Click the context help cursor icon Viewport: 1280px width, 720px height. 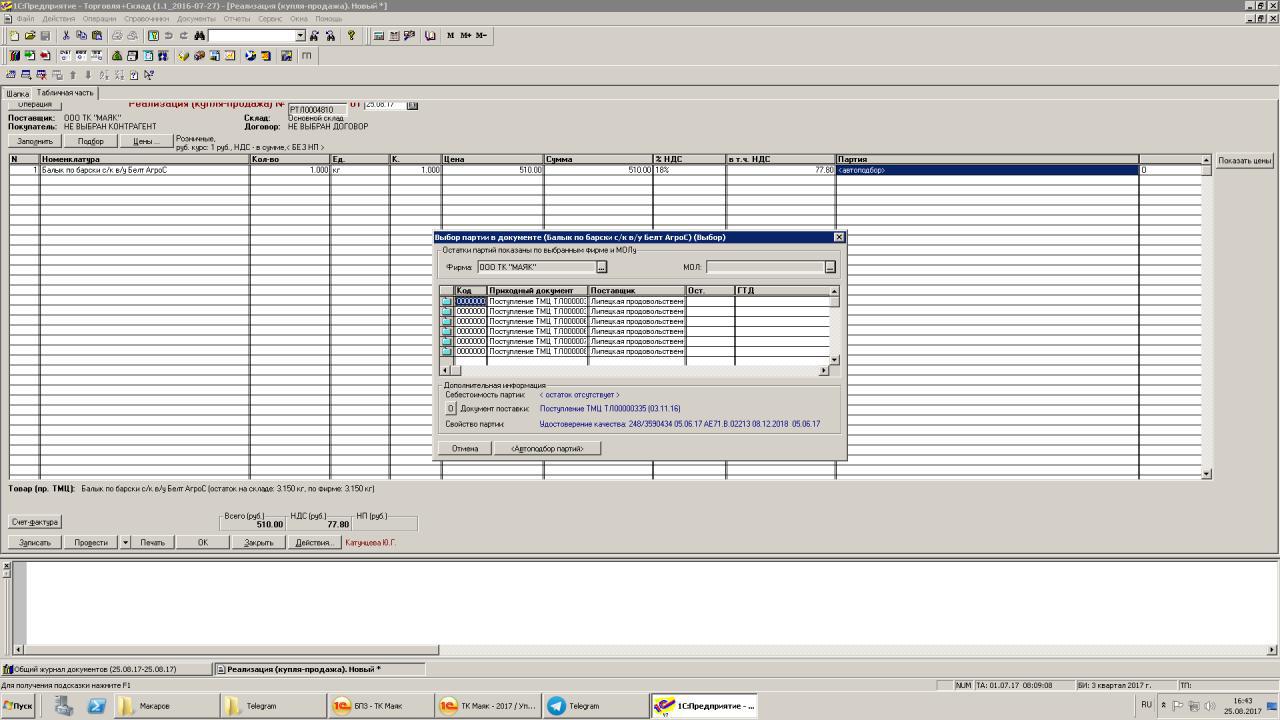pos(149,75)
